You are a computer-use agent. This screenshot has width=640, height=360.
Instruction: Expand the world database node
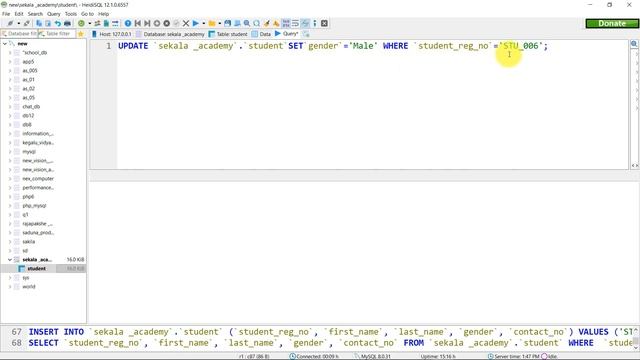(x=10, y=287)
